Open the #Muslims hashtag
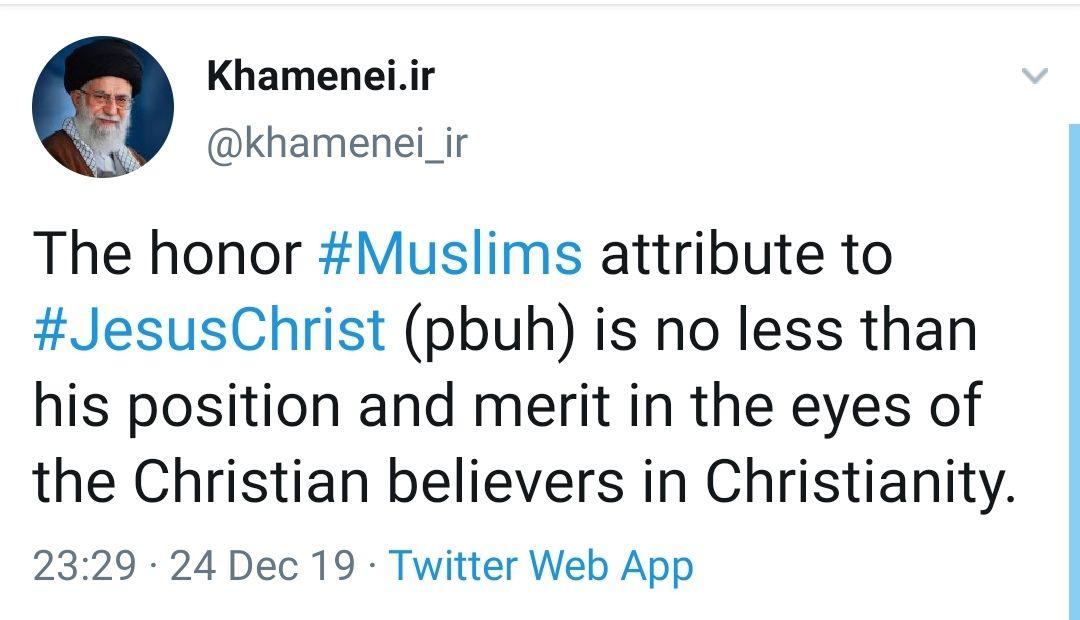Screen dimensions: 1080x620 [449, 254]
